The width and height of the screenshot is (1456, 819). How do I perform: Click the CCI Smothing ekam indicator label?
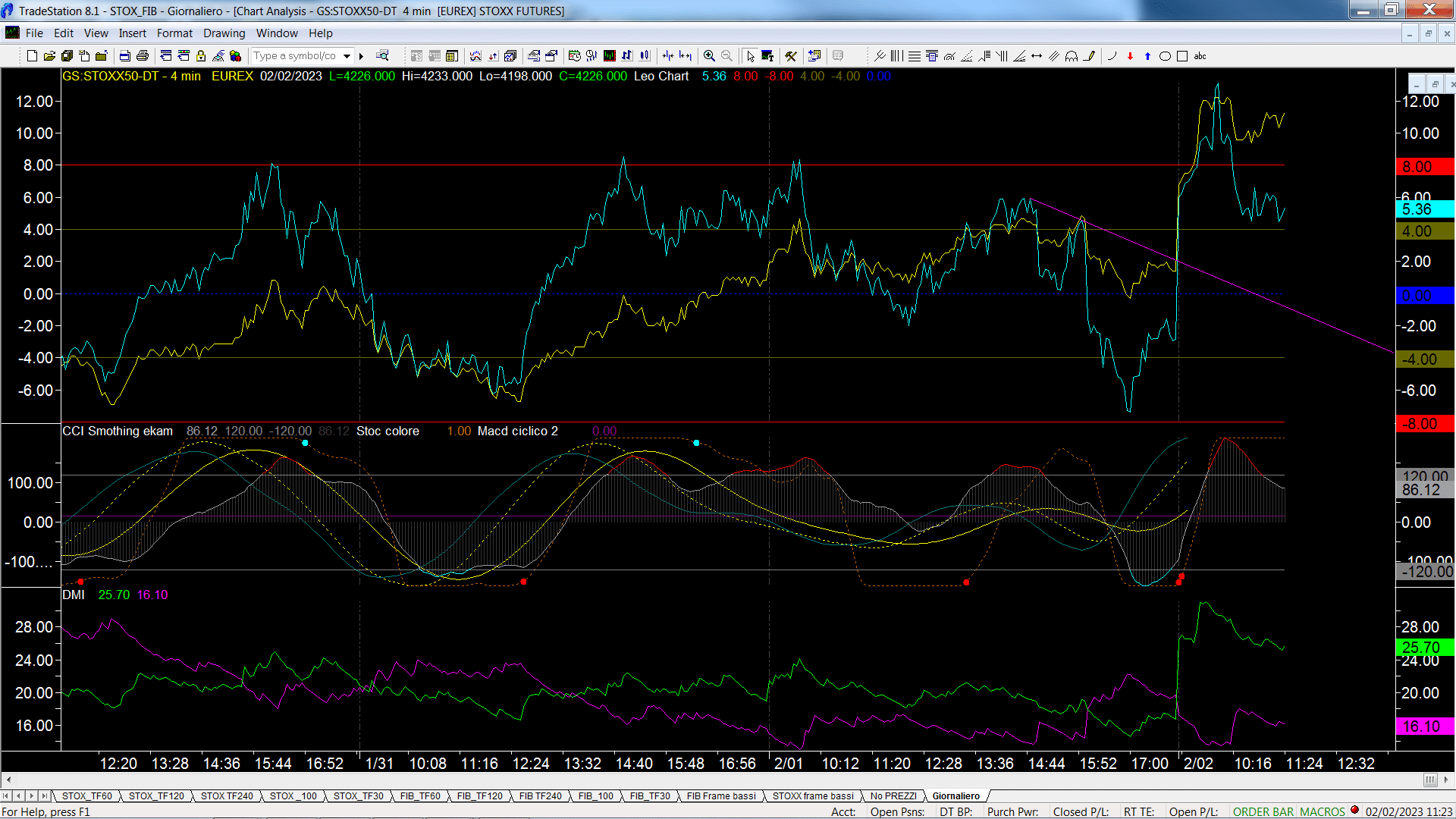pos(118,431)
